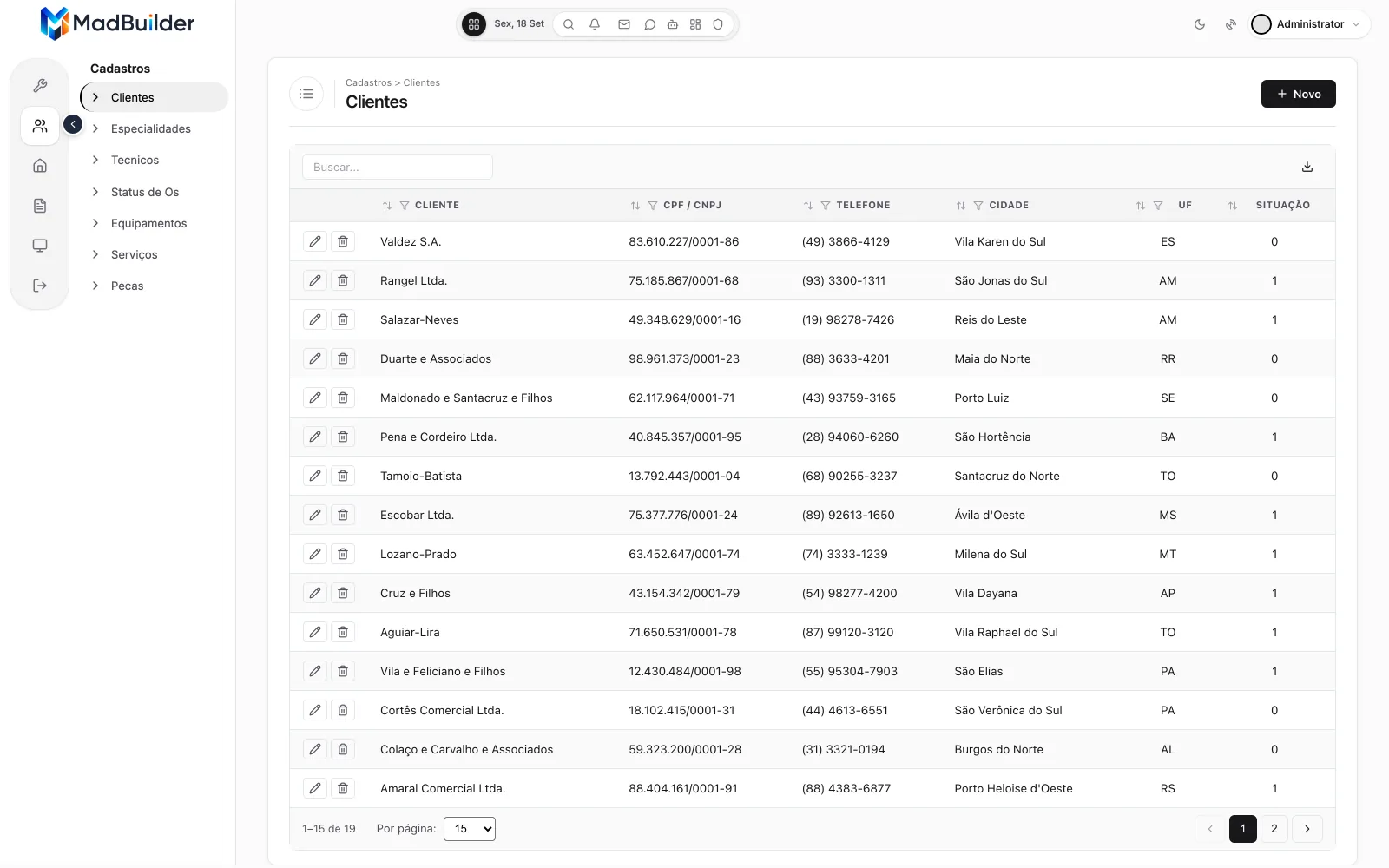The height and width of the screenshot is (868, 1389).
Task: Select the monitor icon in sidebar
Action: point(40,246)
